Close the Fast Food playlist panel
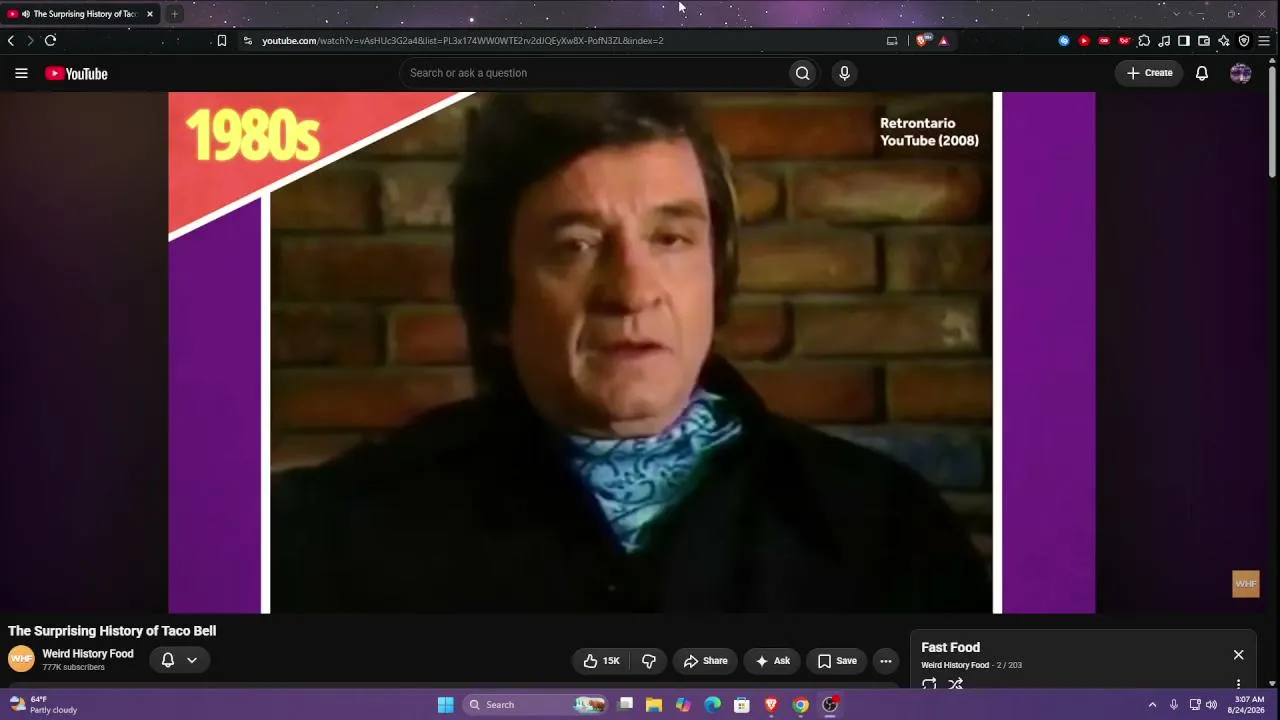Screen dimensions: 1280x720 (1238, 655)
